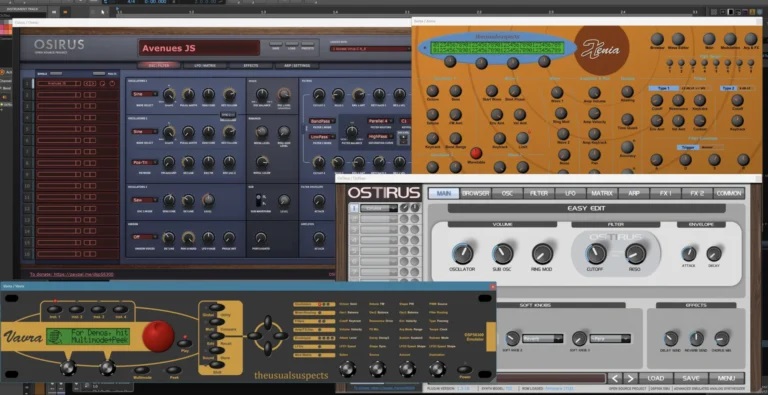Switch to the BROWSER tab in Ostirus

coord(476,193)
